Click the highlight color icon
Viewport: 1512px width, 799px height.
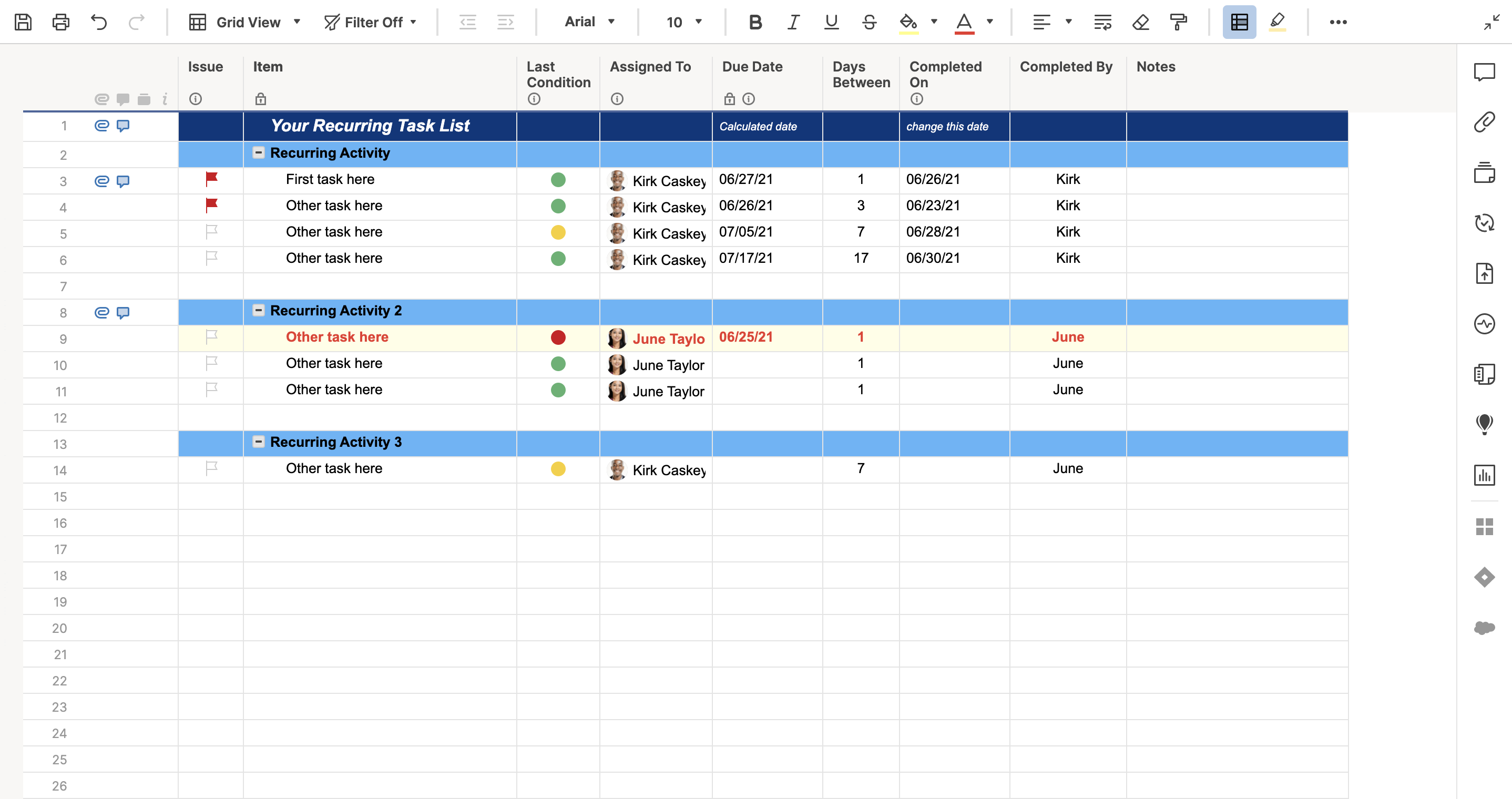[x=909, y=22]
